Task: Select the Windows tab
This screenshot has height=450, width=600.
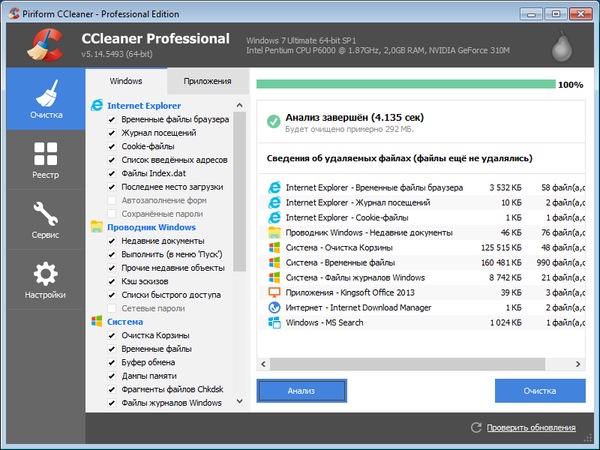Action: click(x=125, y=81)
